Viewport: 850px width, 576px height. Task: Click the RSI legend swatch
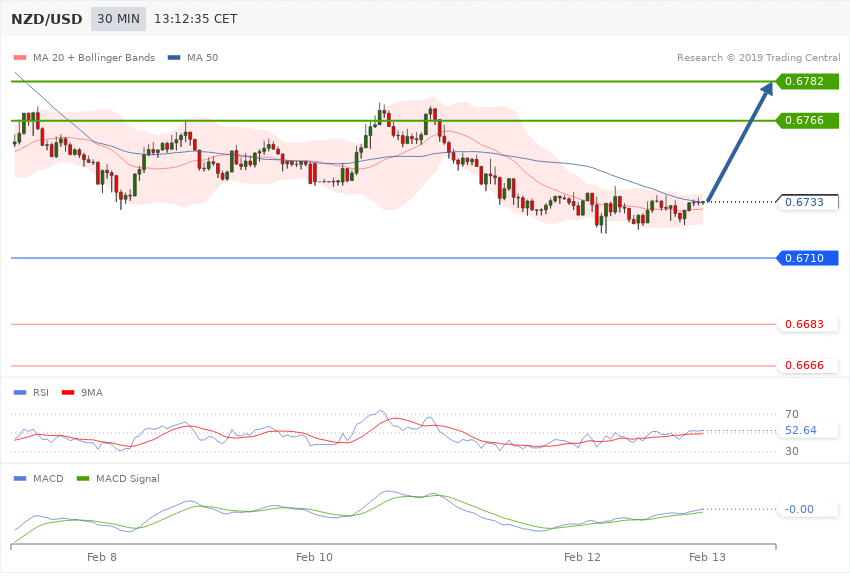(20, 392)
